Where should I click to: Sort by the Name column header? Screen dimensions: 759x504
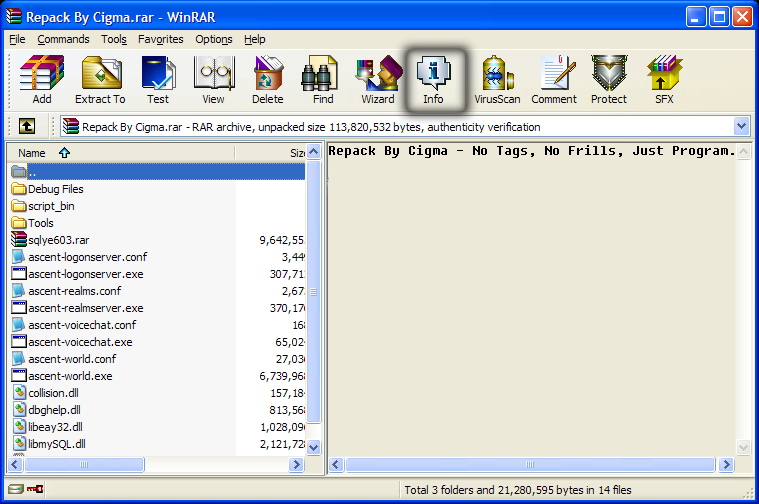coord(121,153)
